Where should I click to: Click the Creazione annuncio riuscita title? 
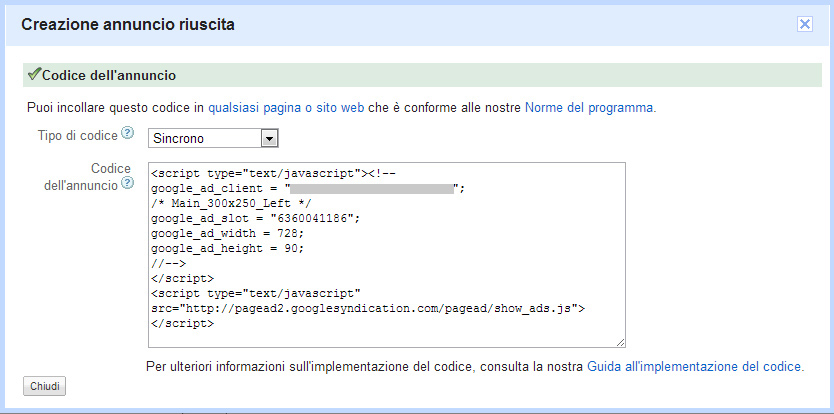tap(128, 24)
